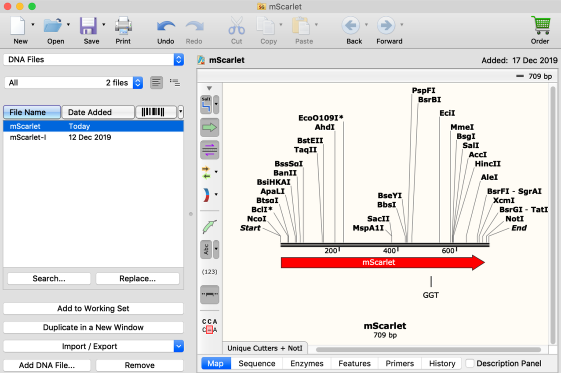The width and height of the screenshot is (561, 375).
Task: Toggle the show features green arrow icon
Action: click(x=210, y=127)
